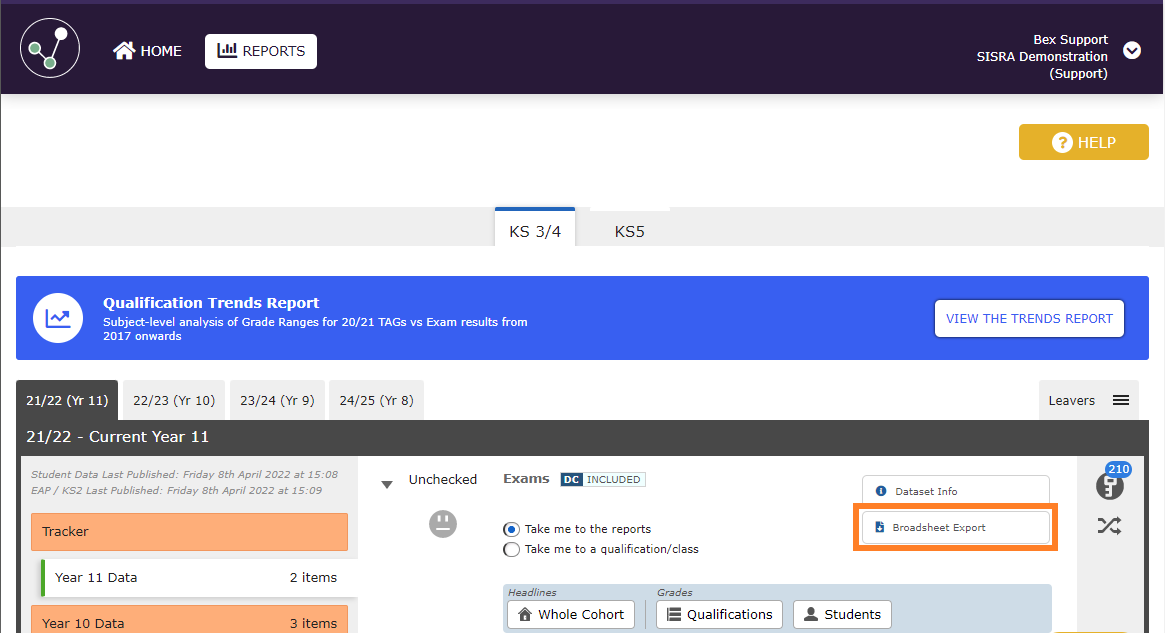Click the key icon with 210 badge
The height and width of the screenshot is (633, 1165).
[x=1109, y=486]
